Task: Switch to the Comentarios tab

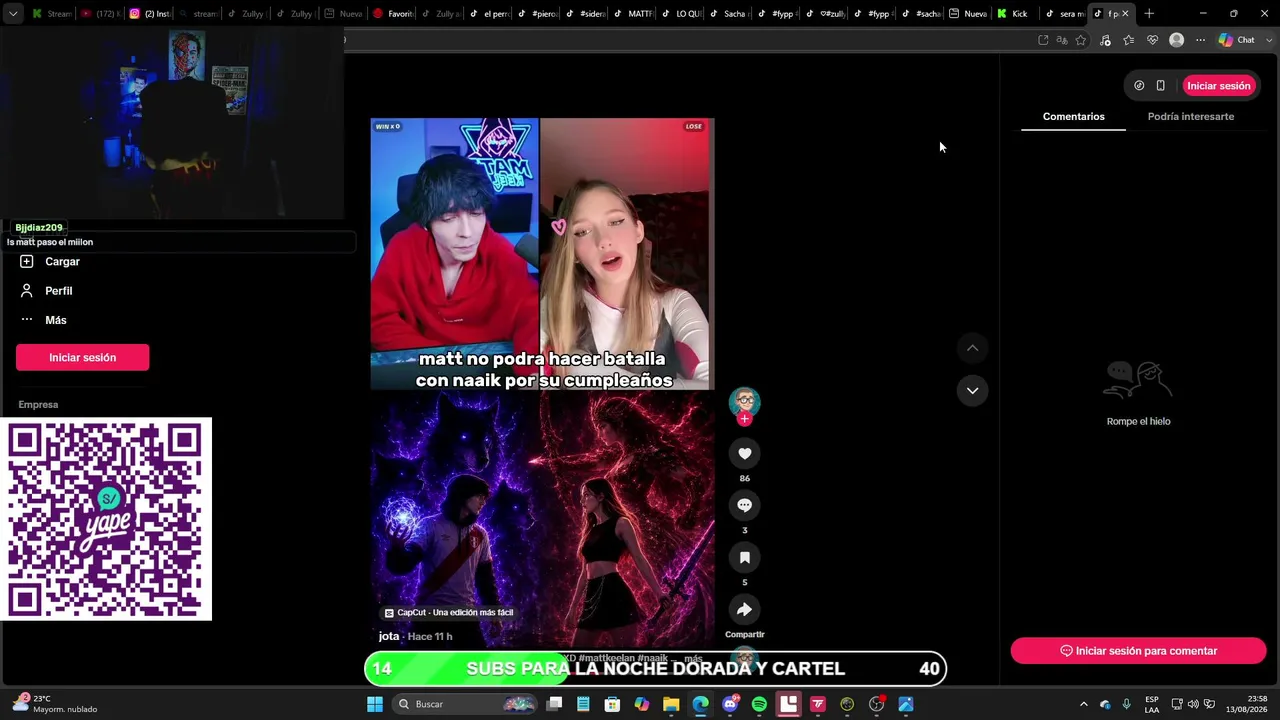Action: (x=1073, y=117)
